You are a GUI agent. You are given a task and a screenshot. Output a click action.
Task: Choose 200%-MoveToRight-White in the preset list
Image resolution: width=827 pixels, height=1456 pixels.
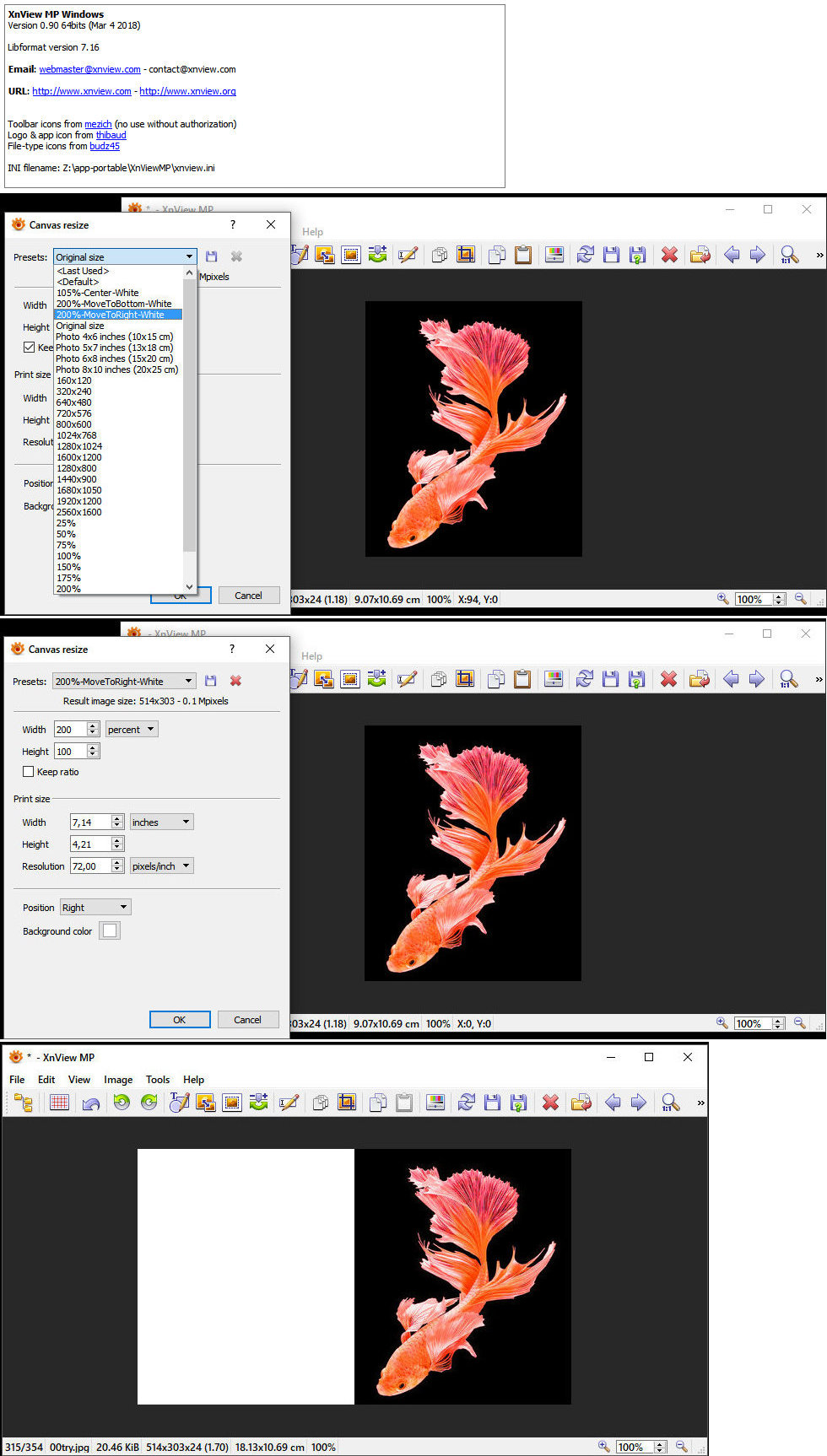point(118,315)
